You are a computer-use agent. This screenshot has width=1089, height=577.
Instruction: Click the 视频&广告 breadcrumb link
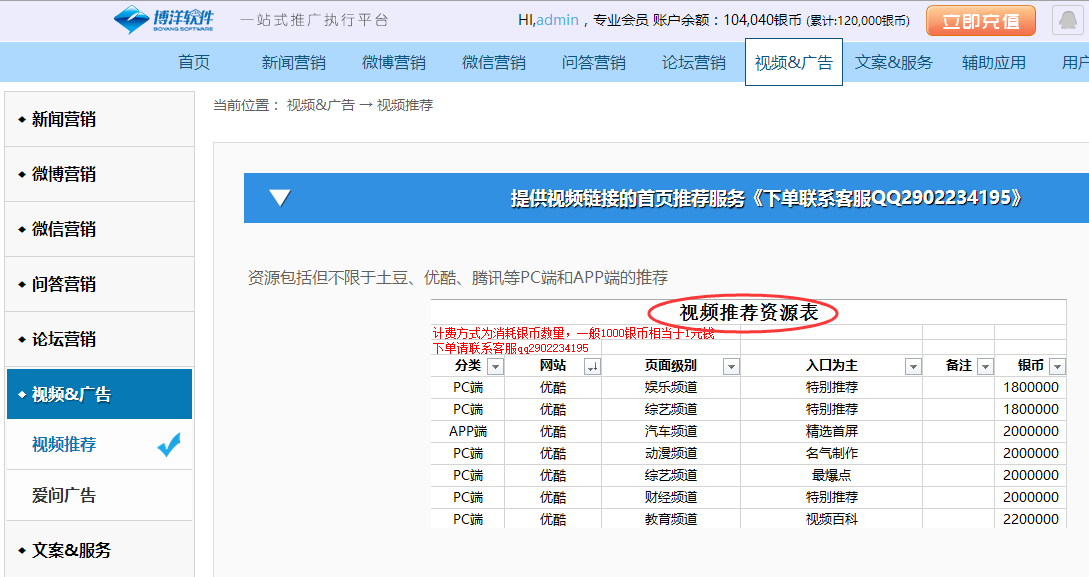coord(320,105)
